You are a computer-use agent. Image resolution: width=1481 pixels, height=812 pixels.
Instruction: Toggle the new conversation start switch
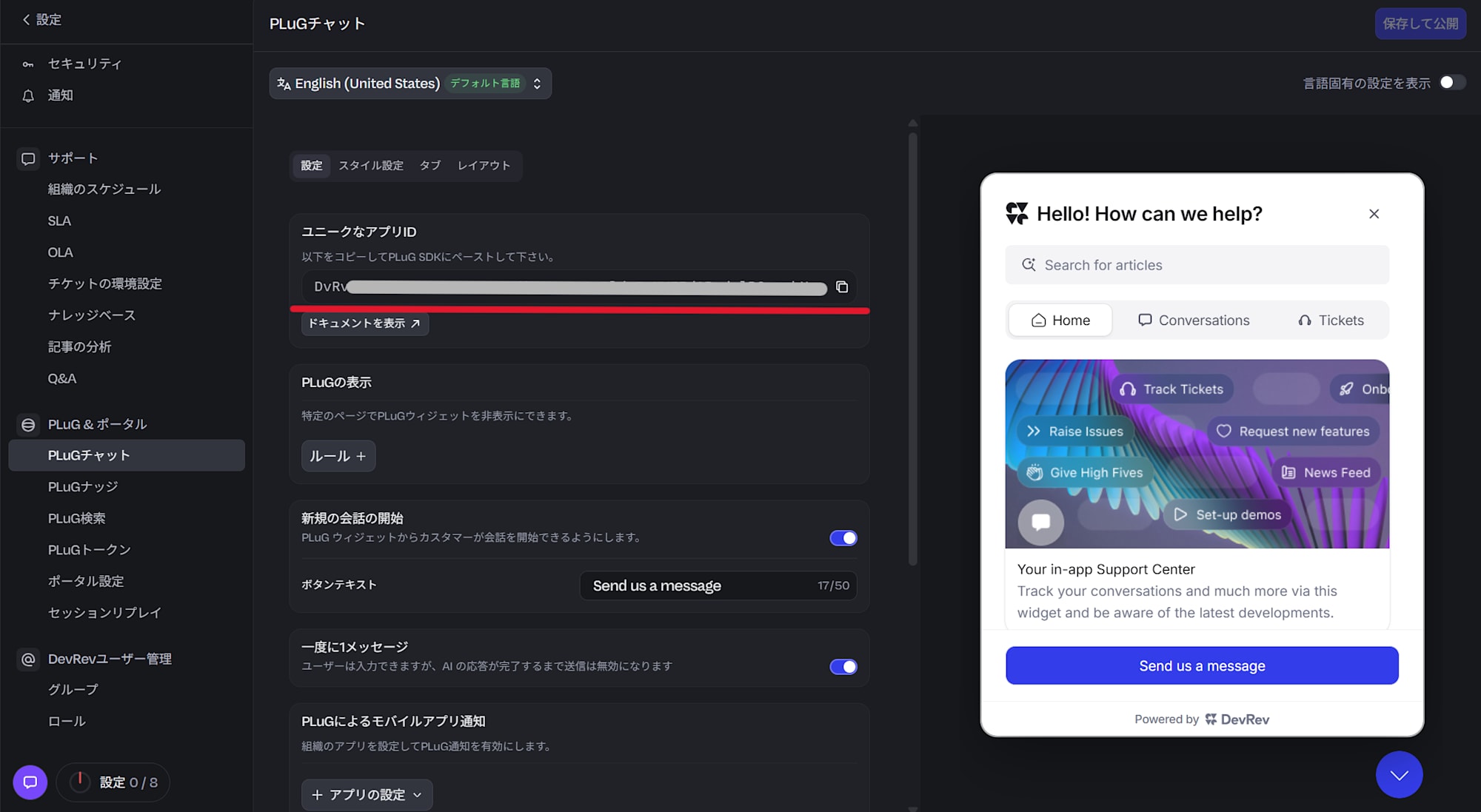pyautogui.click(x=843, y=538)
